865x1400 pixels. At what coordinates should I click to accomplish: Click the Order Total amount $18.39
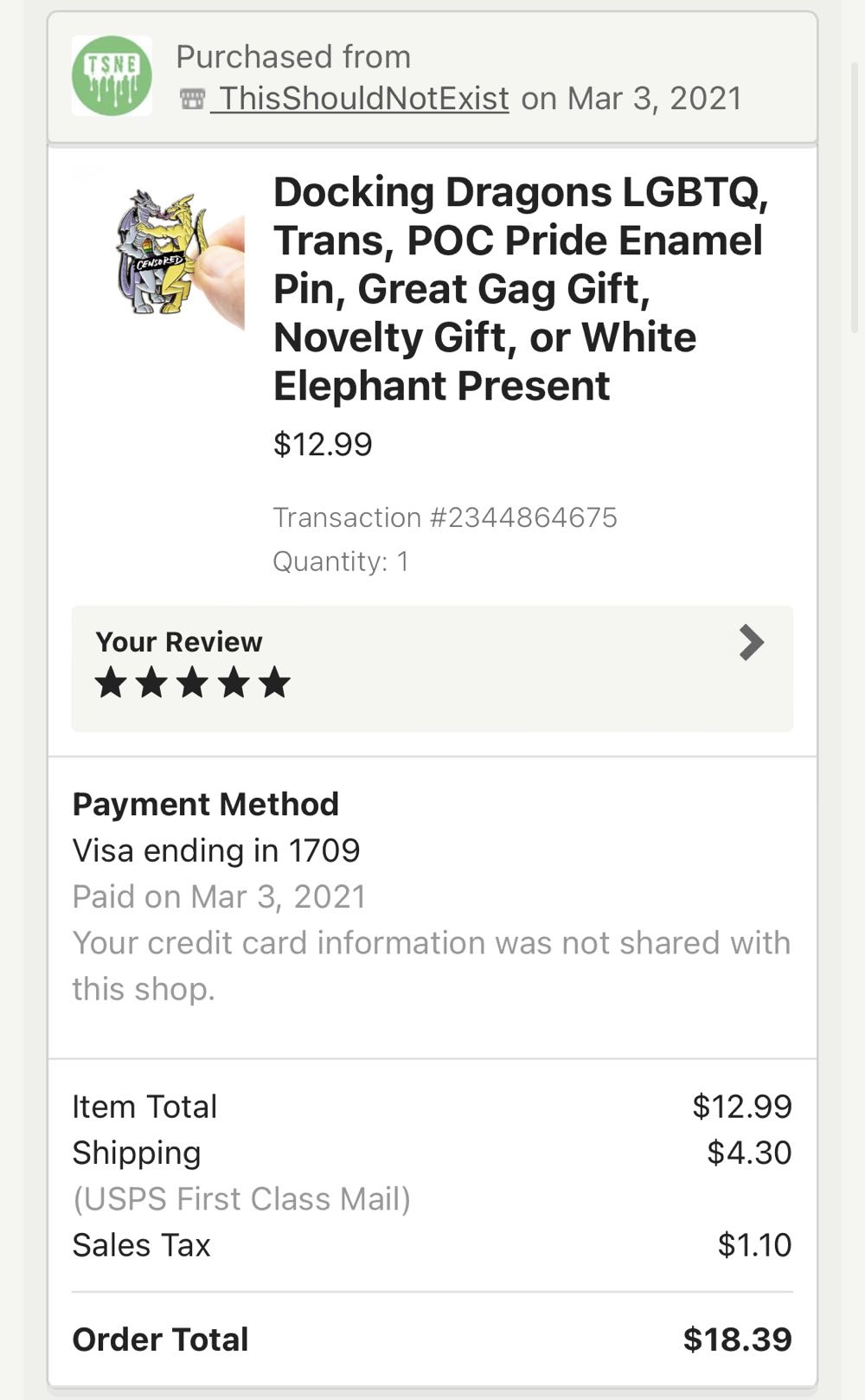pyautogui.click(x=737, y=1339)
